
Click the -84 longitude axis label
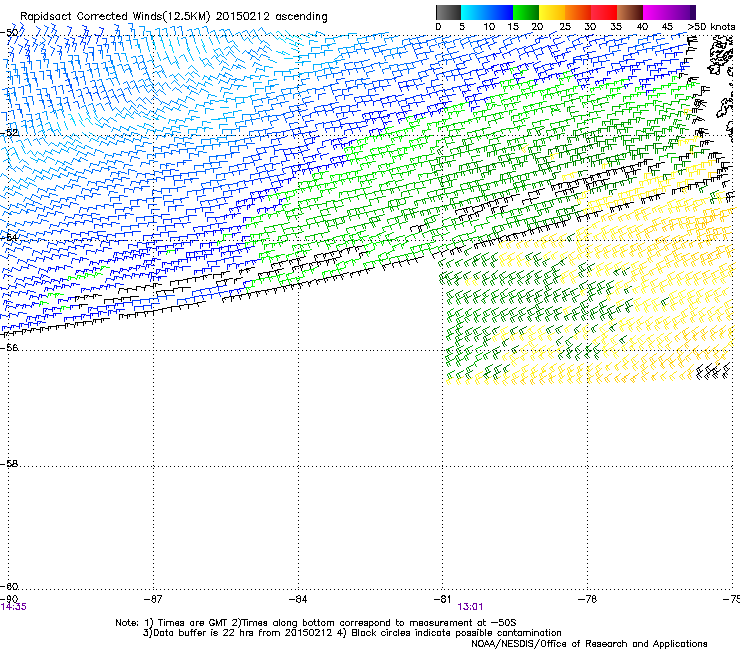(298, 599)
